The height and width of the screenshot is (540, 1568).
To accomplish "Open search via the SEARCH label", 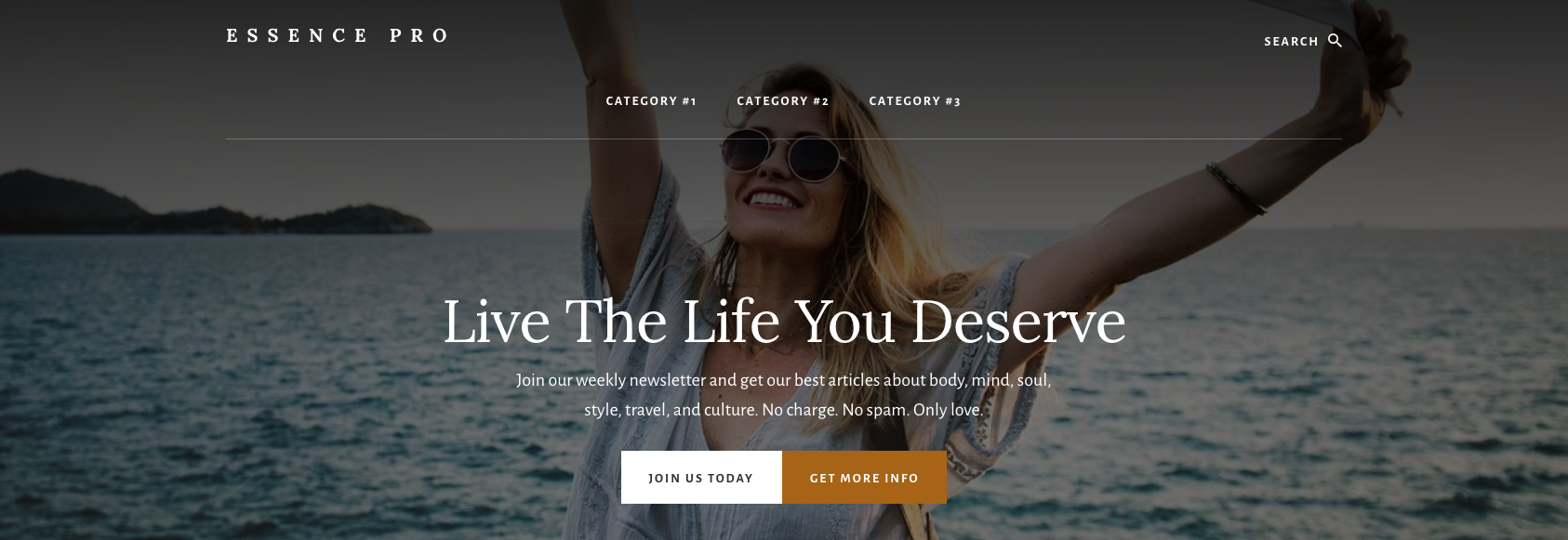I will [1291, 42].
